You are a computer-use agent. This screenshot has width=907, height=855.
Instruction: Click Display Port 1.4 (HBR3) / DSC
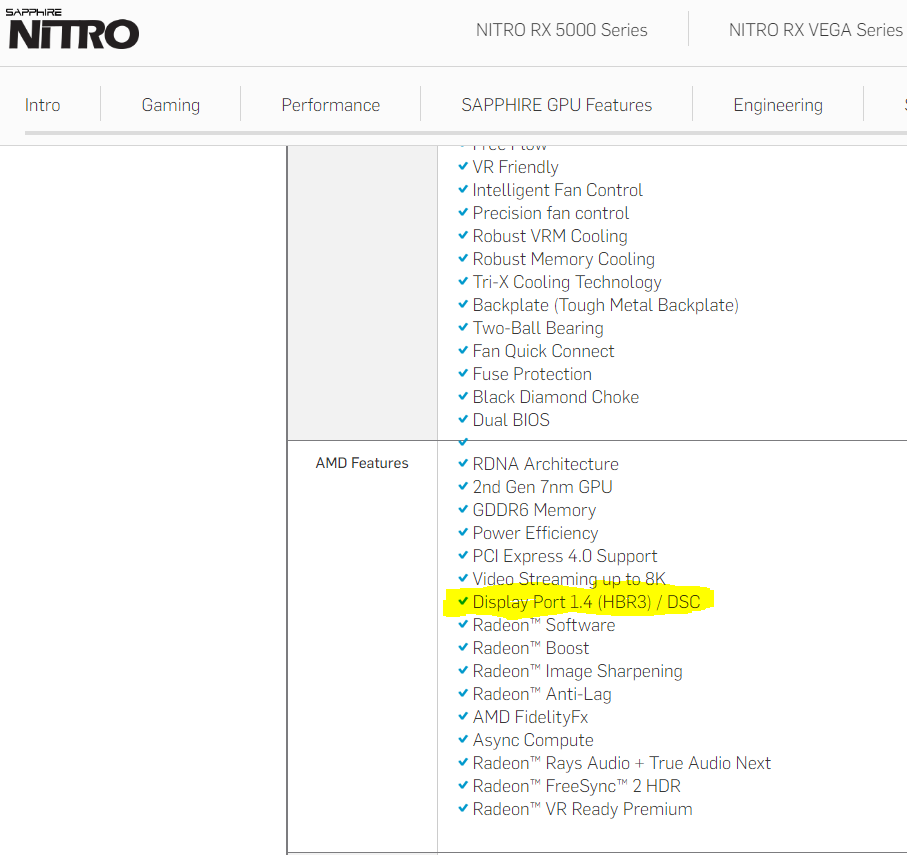coord(586,602)
